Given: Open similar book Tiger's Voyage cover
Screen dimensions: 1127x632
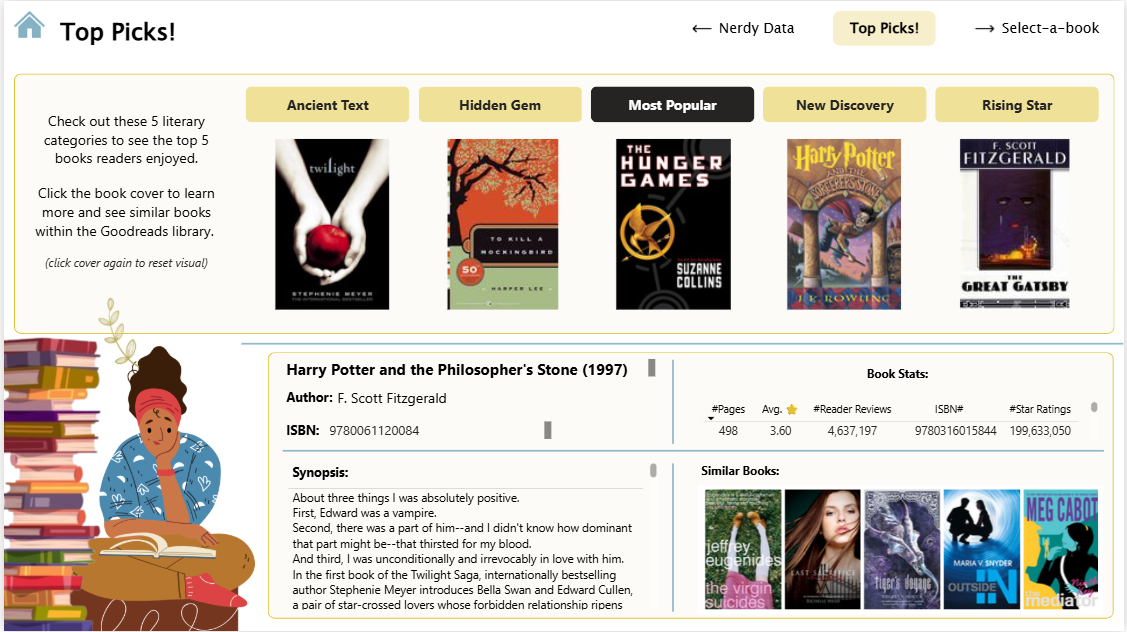Looking at the screenshot, I should click(902, 549).
